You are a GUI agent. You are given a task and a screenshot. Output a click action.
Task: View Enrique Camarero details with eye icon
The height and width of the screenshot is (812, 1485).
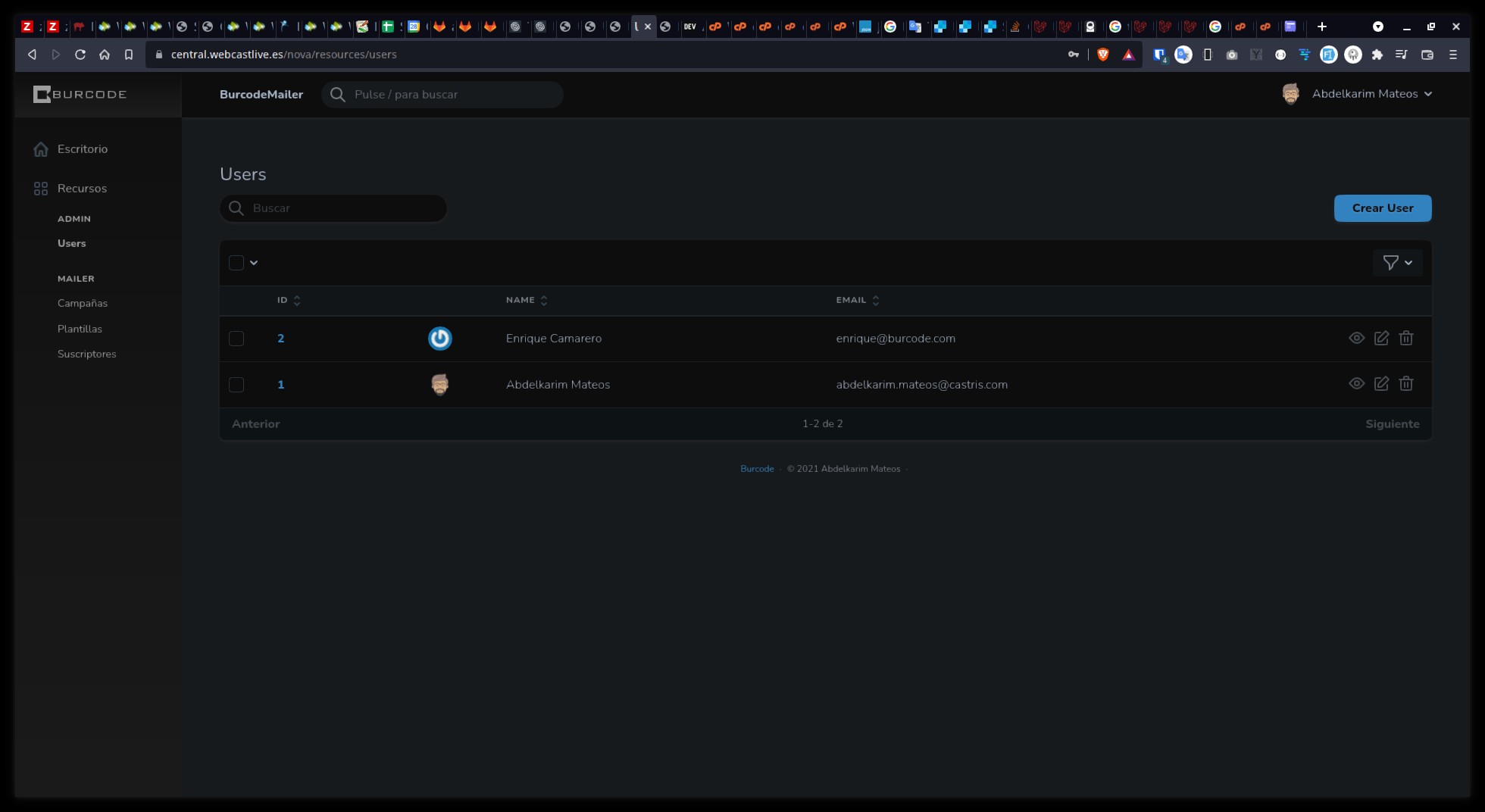coord(1356,338)
